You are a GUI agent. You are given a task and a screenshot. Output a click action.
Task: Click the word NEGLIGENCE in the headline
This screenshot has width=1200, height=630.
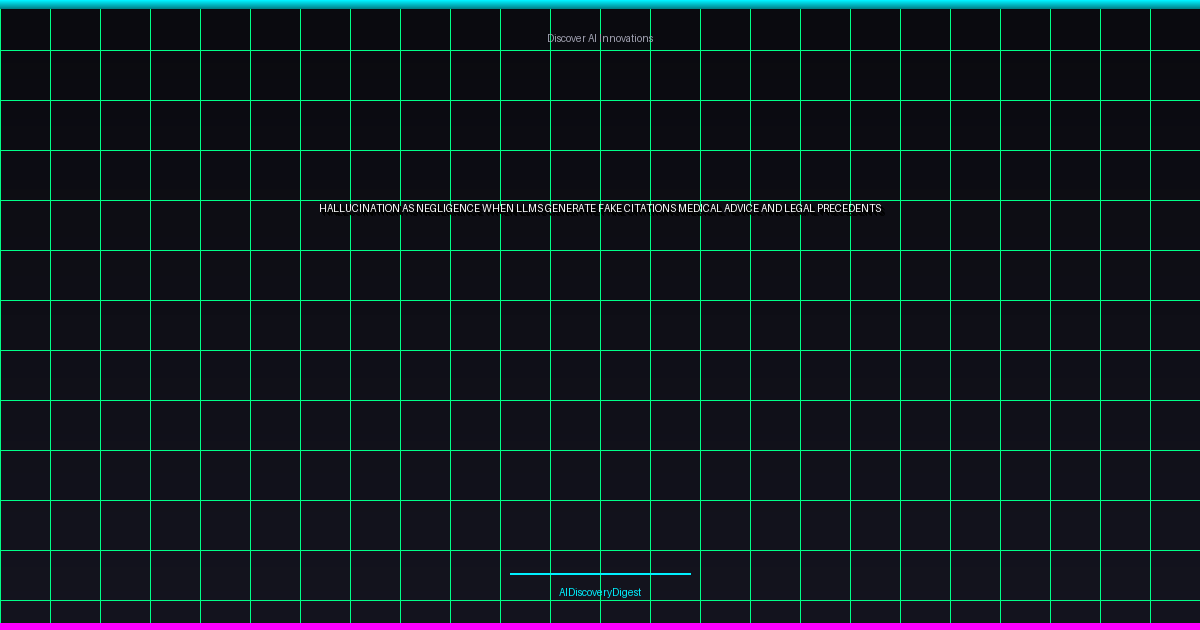point(448,209)
